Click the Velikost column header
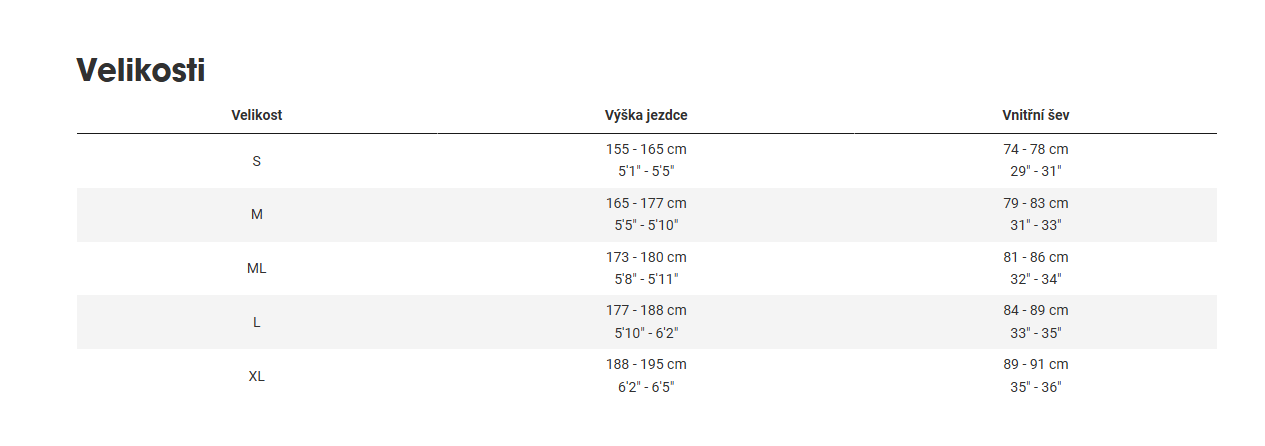 tap(257, 115)
